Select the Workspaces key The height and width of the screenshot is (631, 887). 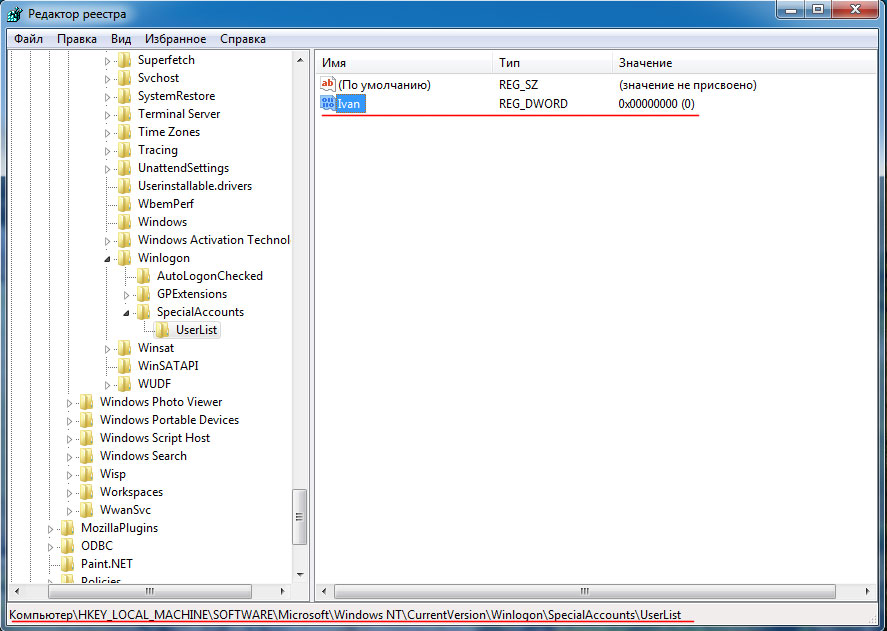coord(131,492)
